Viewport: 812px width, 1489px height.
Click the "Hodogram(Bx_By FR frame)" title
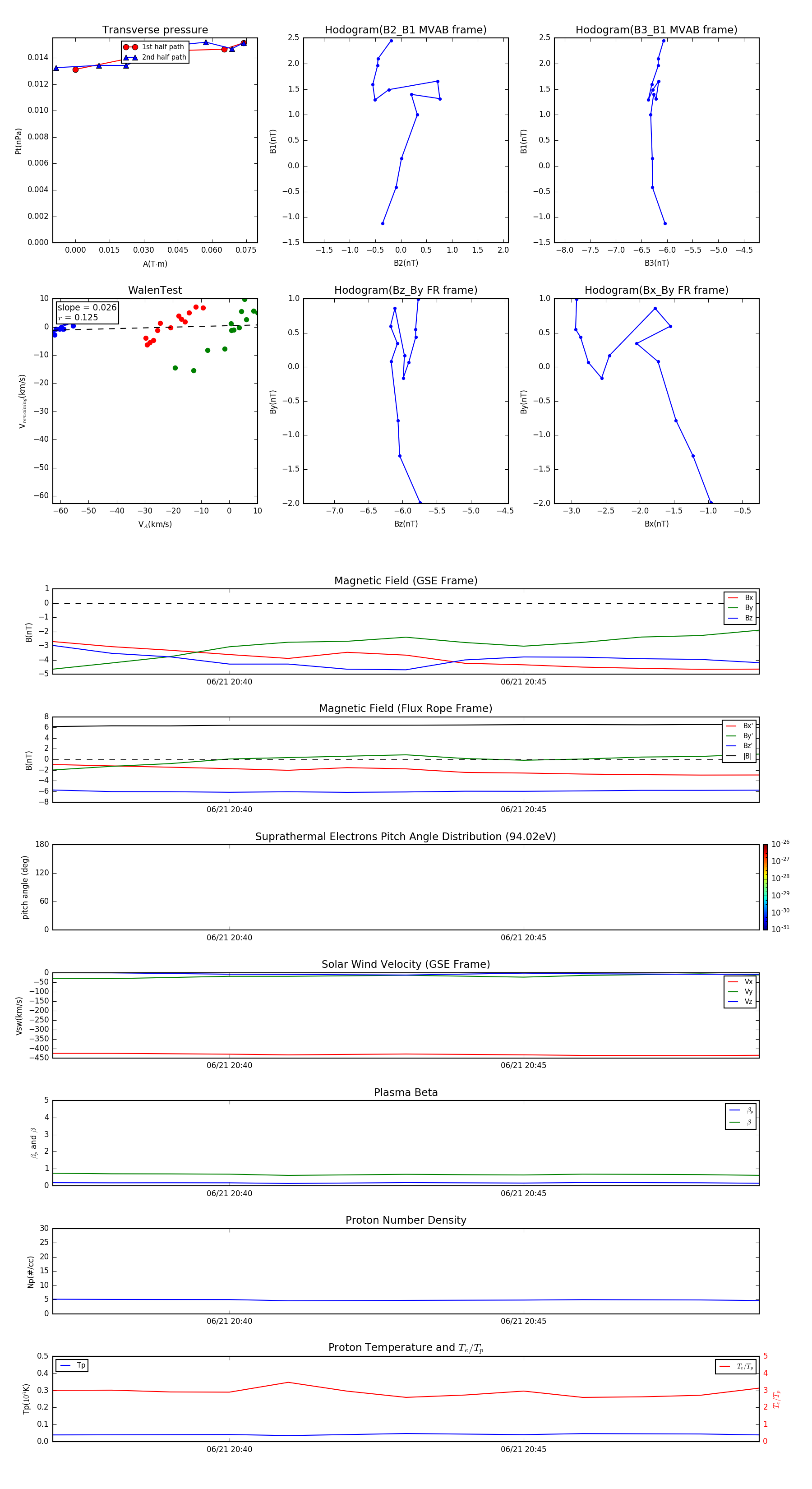coord(656,290)
